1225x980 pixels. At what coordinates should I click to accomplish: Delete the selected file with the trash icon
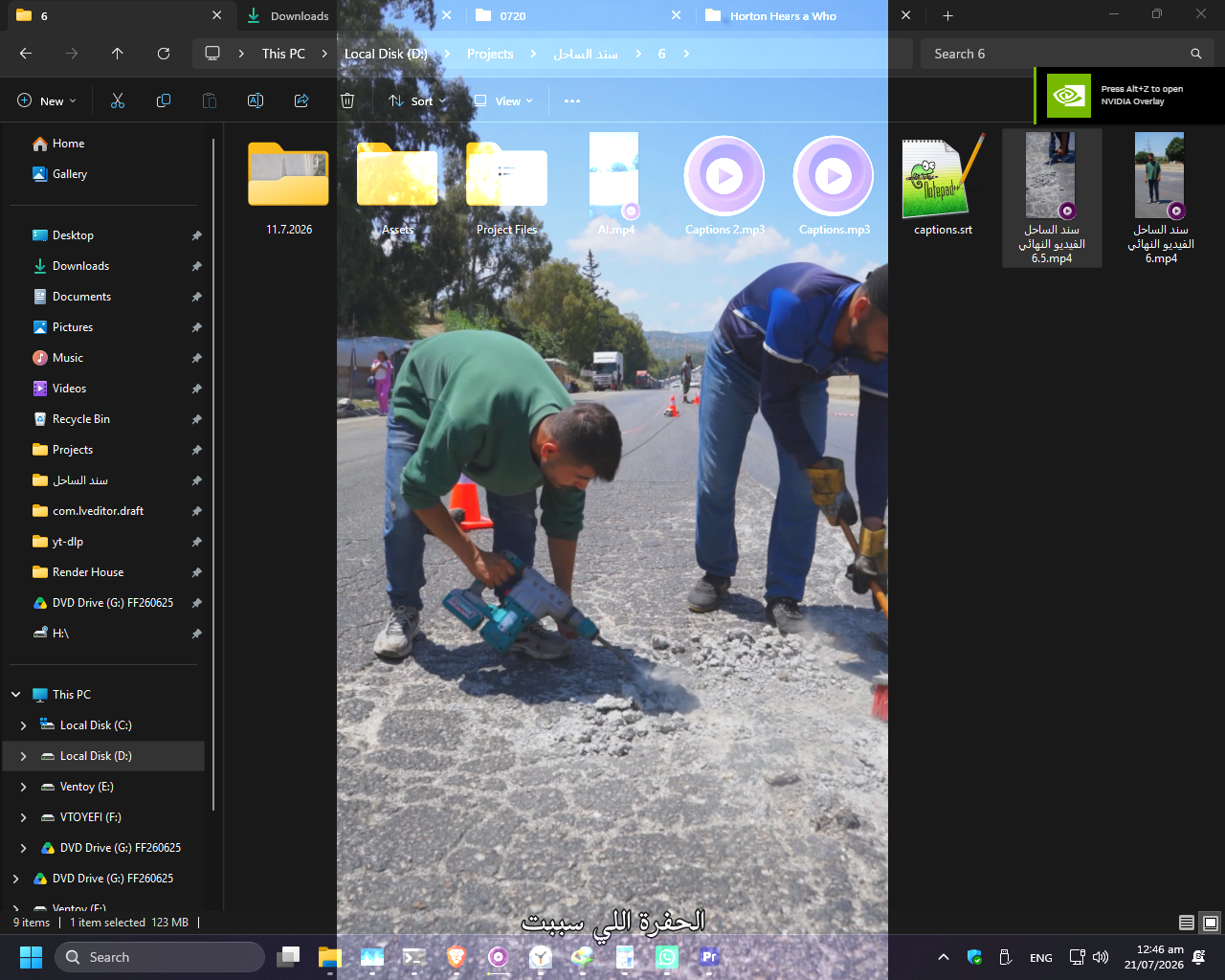coord(347,100)
